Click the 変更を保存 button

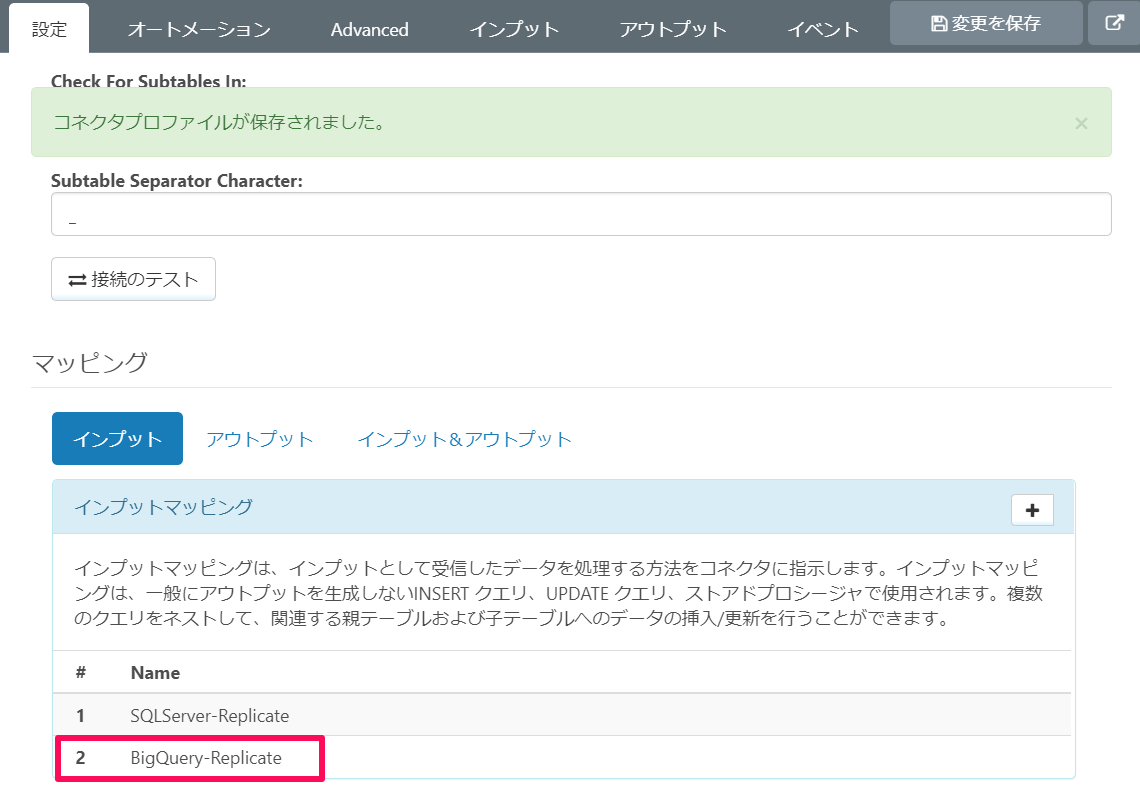point(985,23)
